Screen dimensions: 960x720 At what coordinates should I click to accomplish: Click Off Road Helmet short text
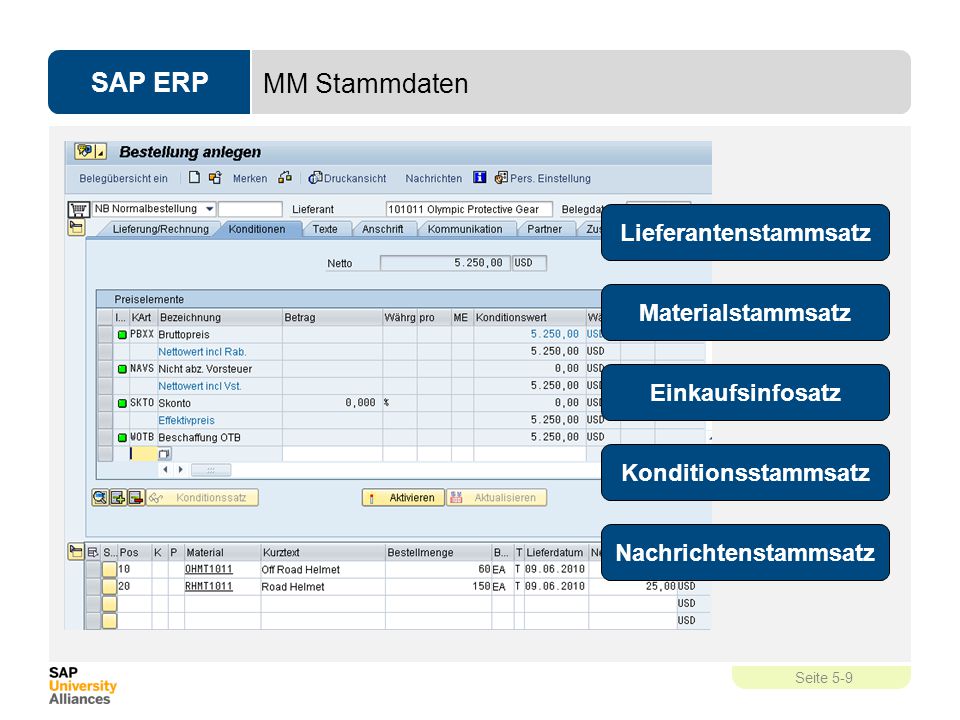pyautogui.click(x=301, y=570)
